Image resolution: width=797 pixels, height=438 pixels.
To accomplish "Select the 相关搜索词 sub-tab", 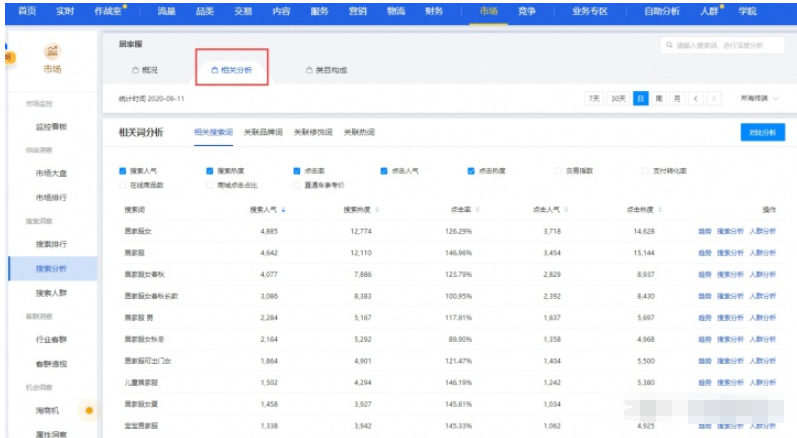I will (213, 133).
